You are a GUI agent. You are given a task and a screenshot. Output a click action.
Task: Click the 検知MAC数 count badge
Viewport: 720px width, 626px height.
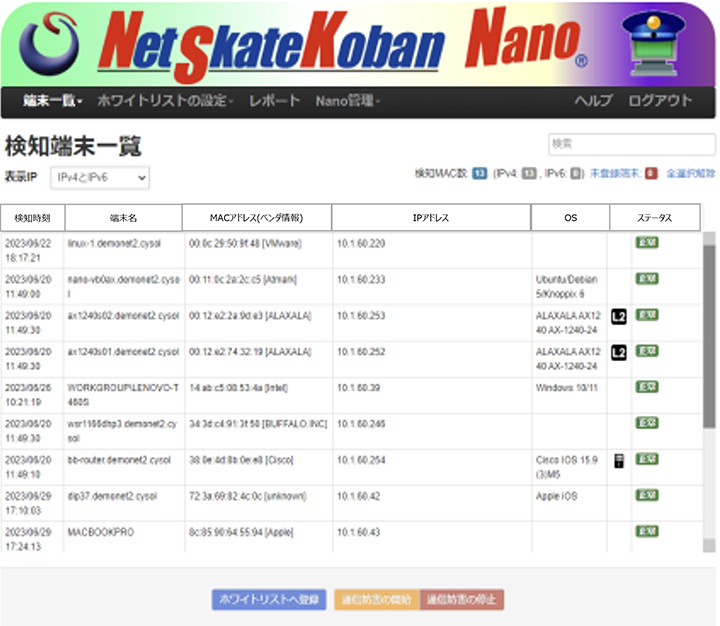click(479, 174)
